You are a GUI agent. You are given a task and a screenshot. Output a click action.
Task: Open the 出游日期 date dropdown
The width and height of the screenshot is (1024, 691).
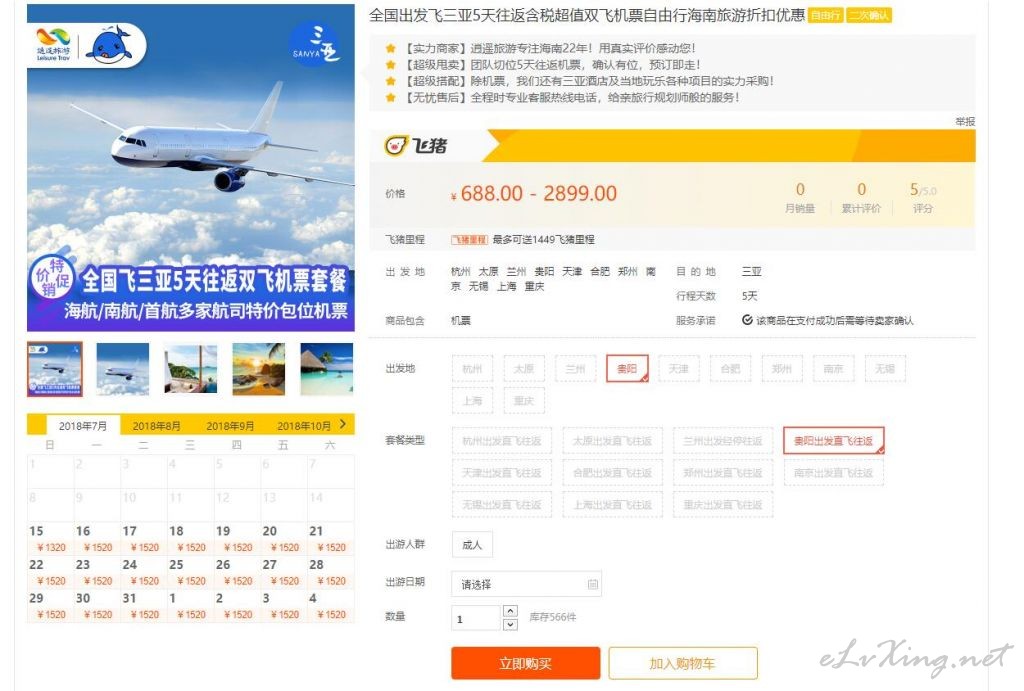click(x=526, y=584)
